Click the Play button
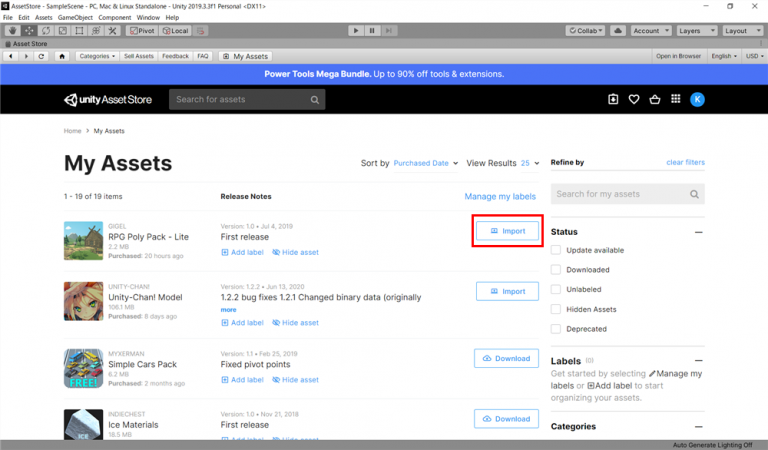768x450 pixels. pyautogui.click(x=356, y=30)
